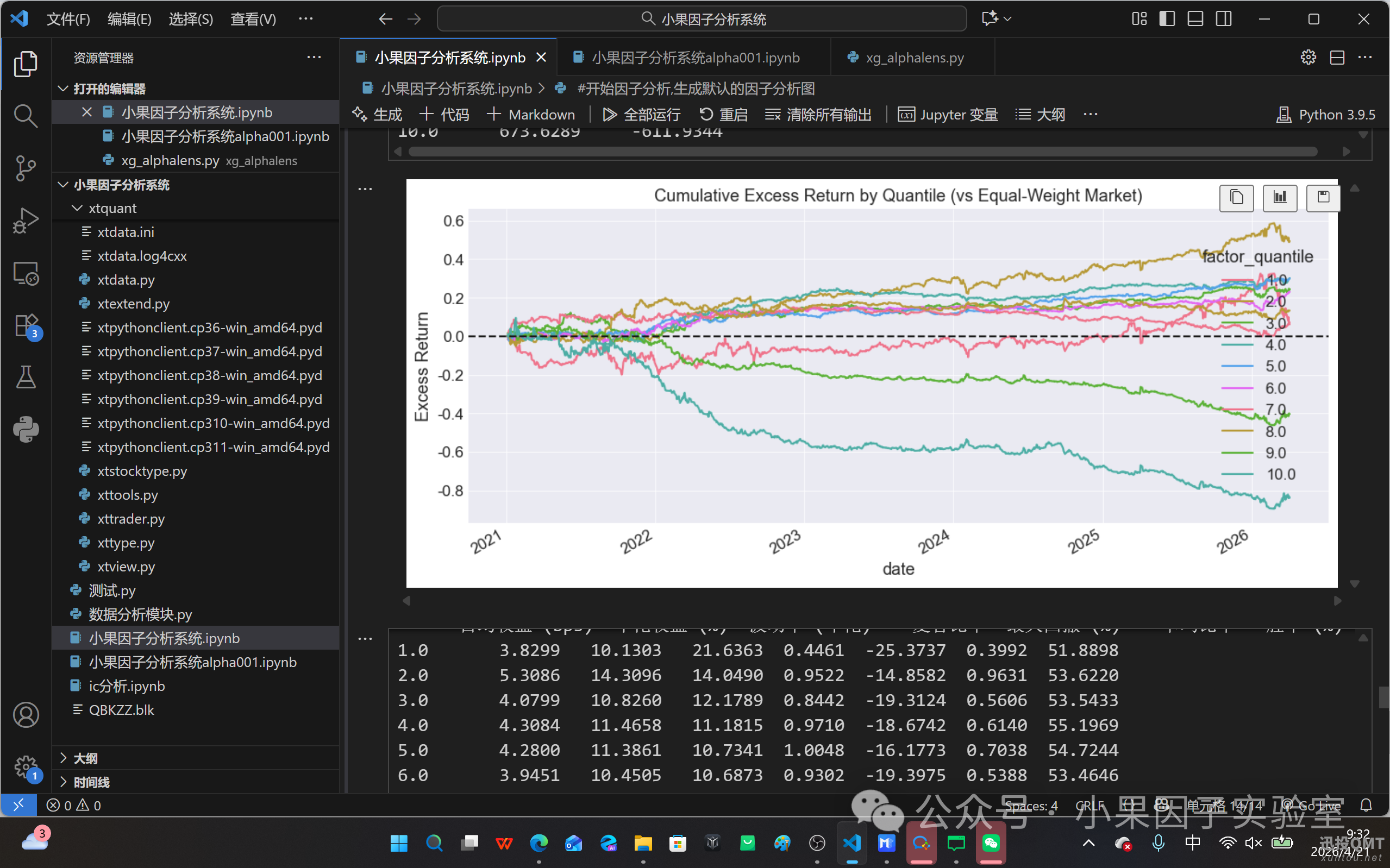
Task: Toggle the secondary side bar
Action: click(1224, 19)
